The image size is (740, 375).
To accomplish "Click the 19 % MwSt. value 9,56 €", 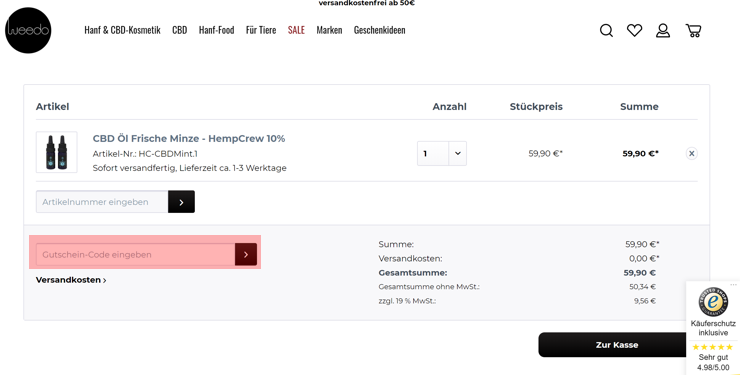I will click(x=645, y=301).
